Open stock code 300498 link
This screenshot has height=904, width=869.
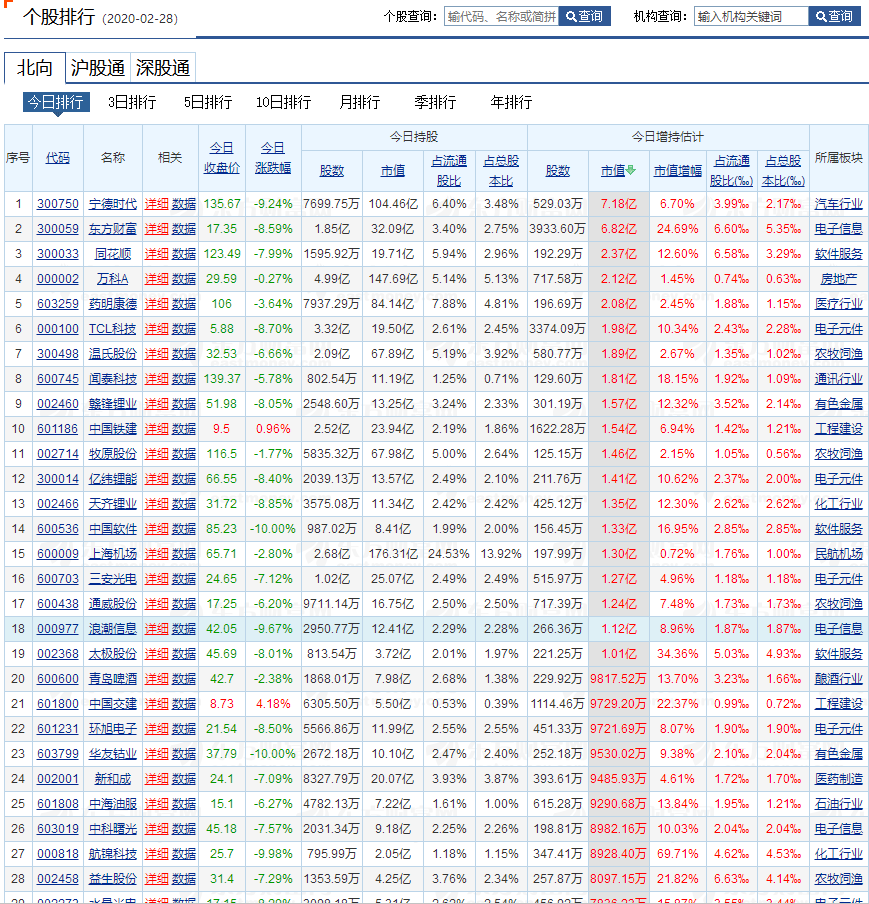click(58, 354)
